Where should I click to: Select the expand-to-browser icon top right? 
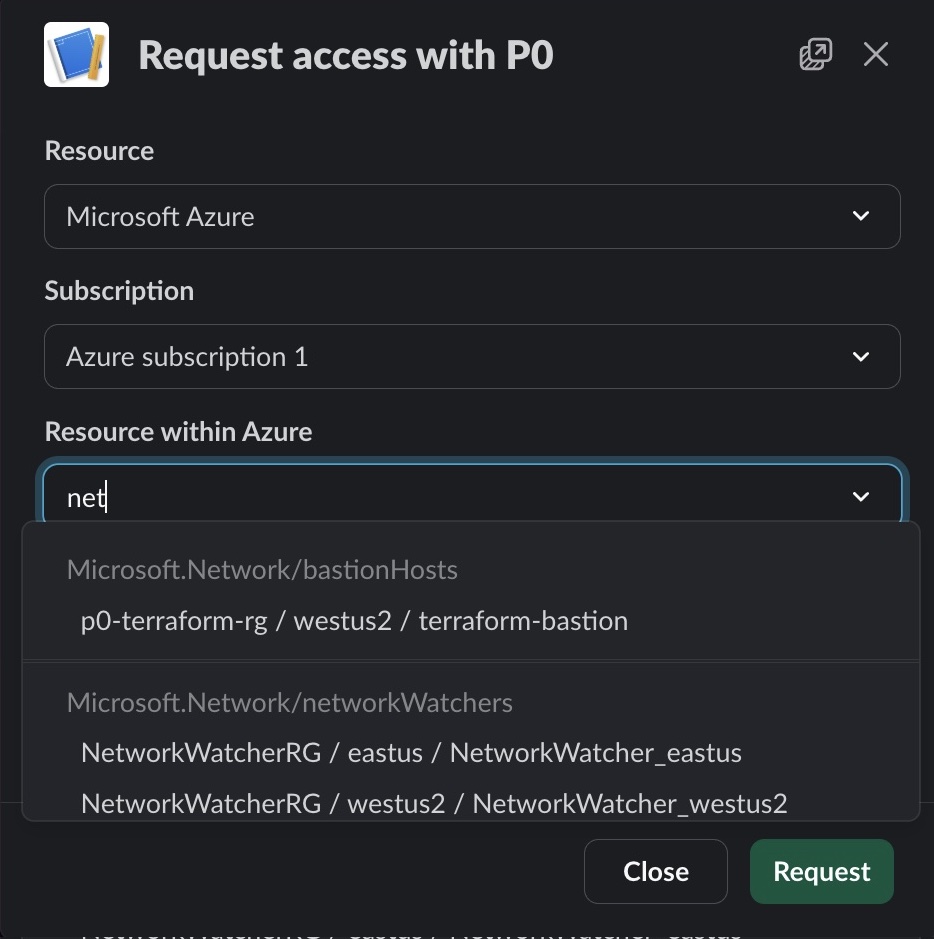click(x=815, y=54)
